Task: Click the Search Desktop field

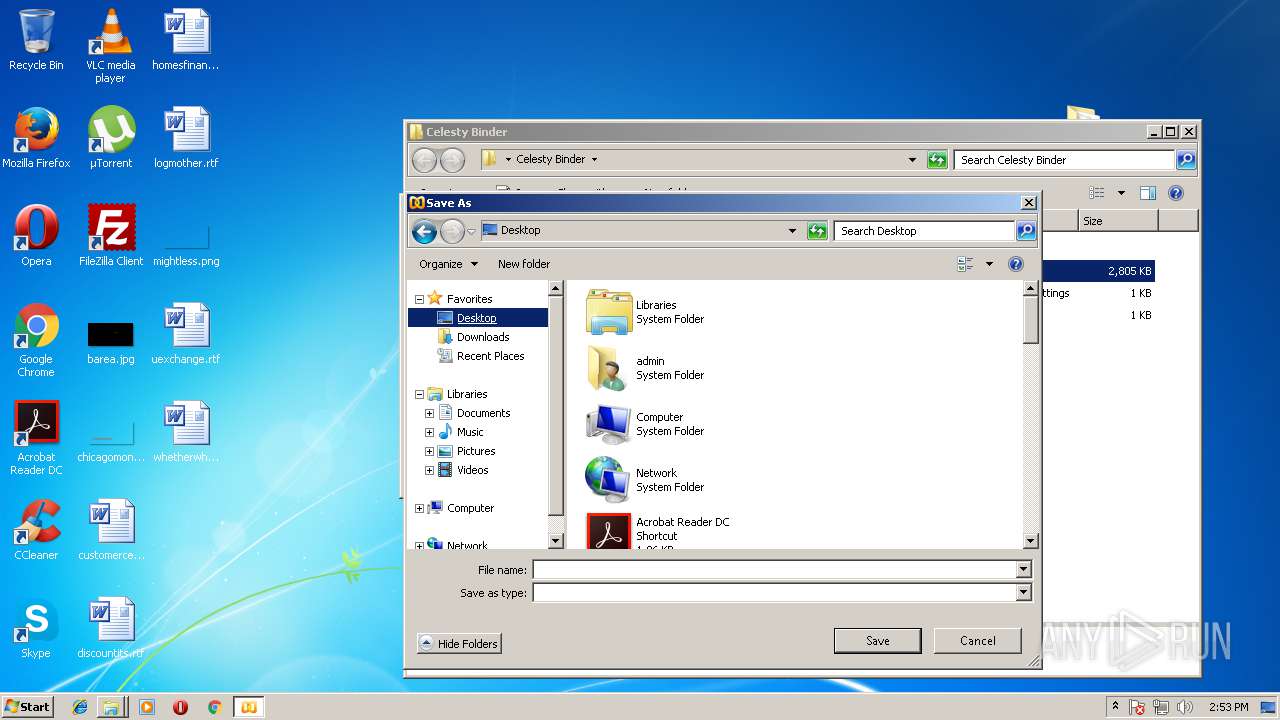Action: [925, 231]
